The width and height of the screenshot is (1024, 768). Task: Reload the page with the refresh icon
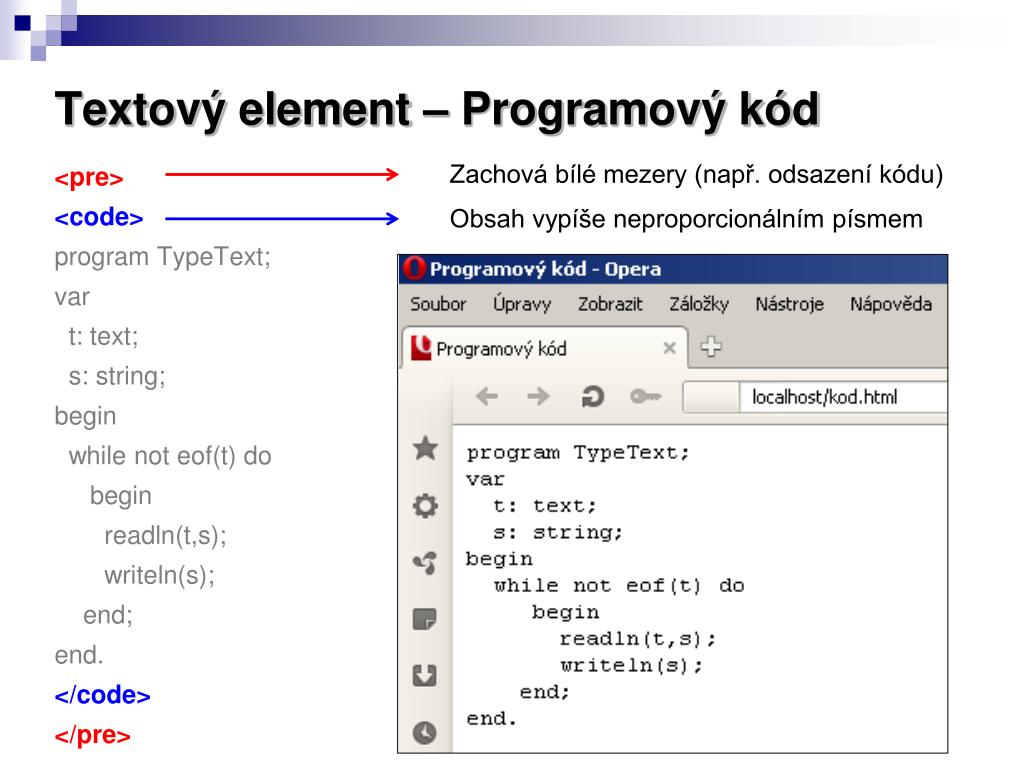[592, 396]
